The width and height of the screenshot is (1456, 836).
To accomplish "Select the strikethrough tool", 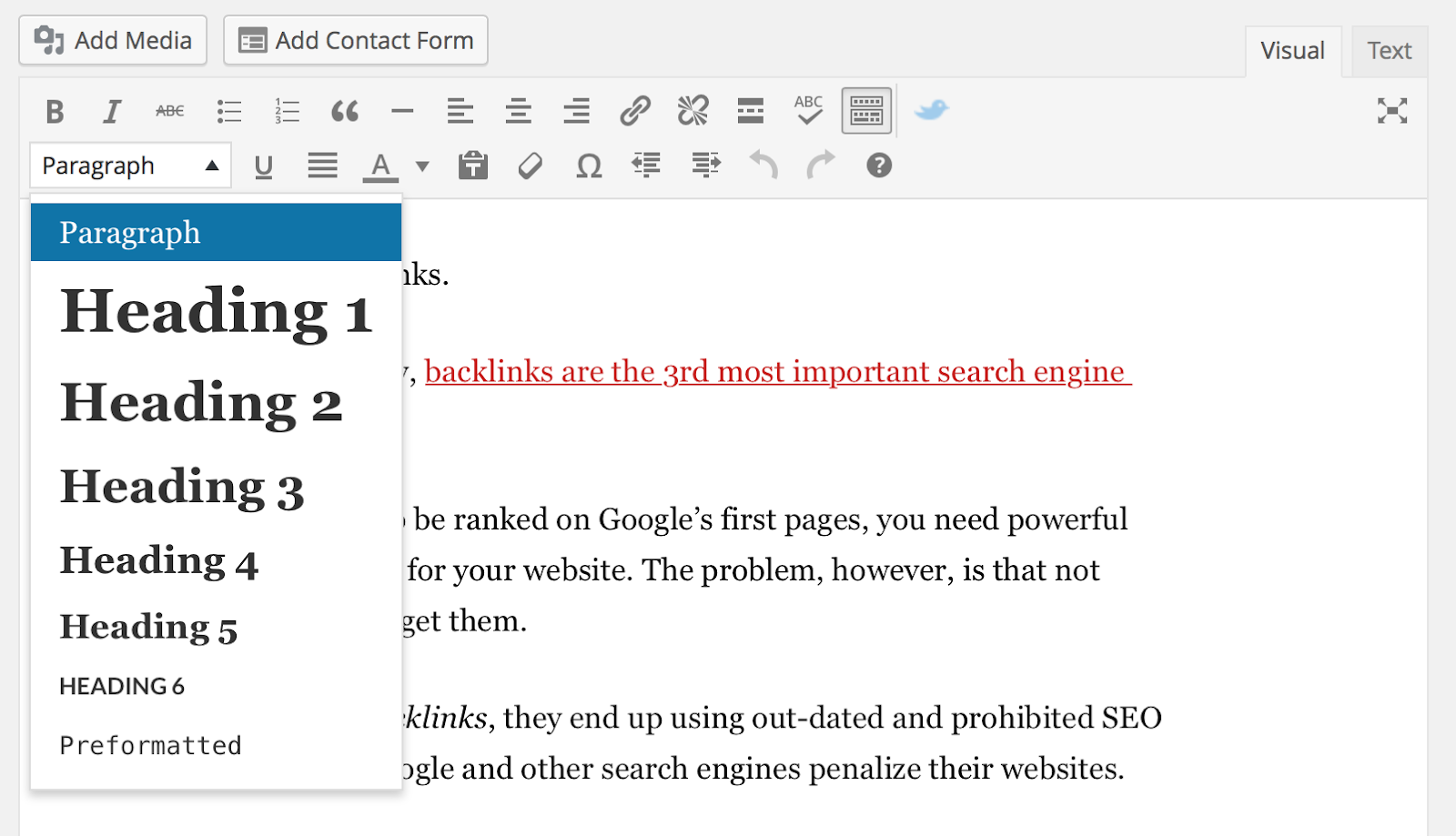I will pyautogui.click(x=169, y=110).
